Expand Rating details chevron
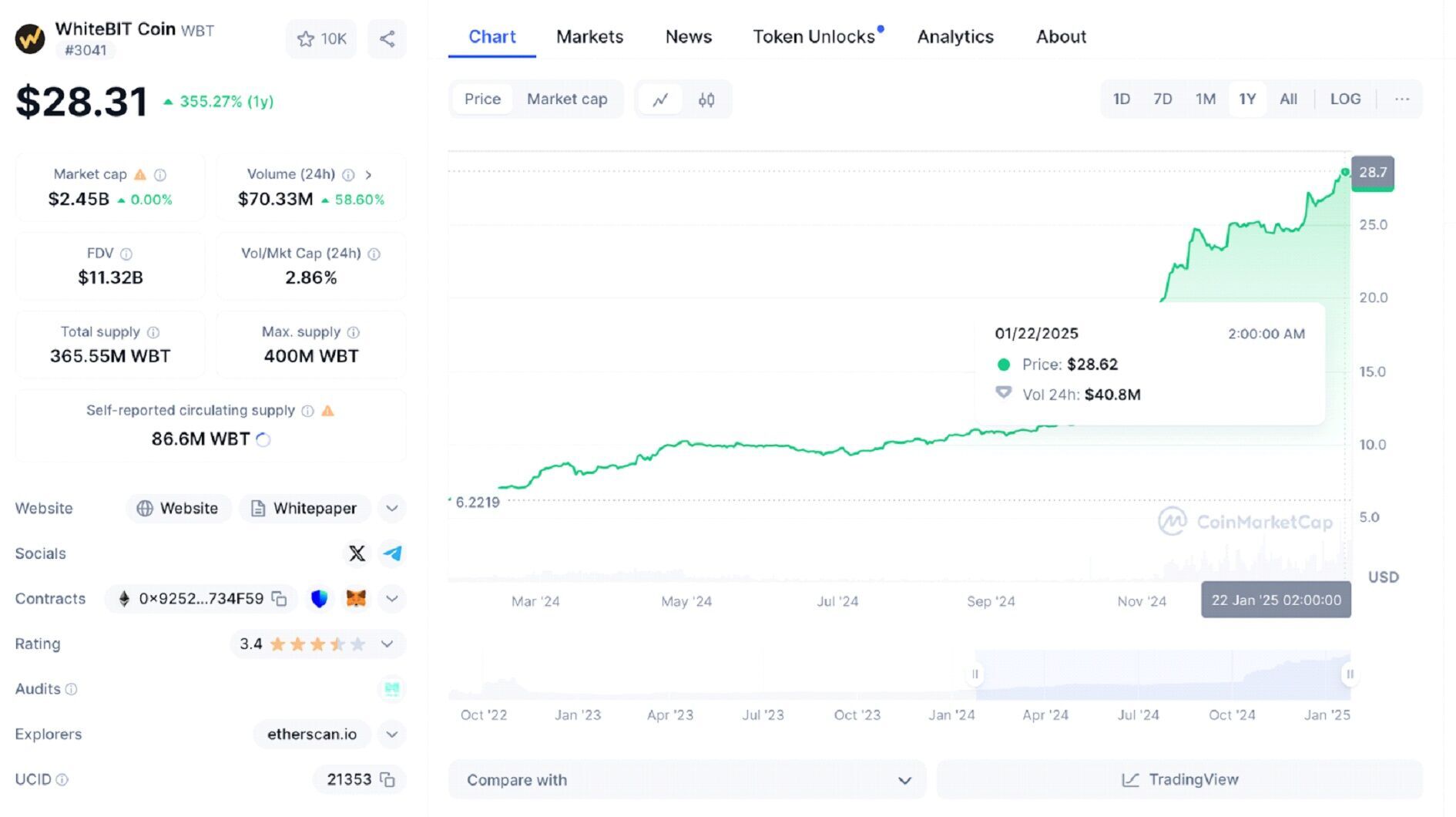The width and height of the screenshot is (1456, 817). point(387,644)
